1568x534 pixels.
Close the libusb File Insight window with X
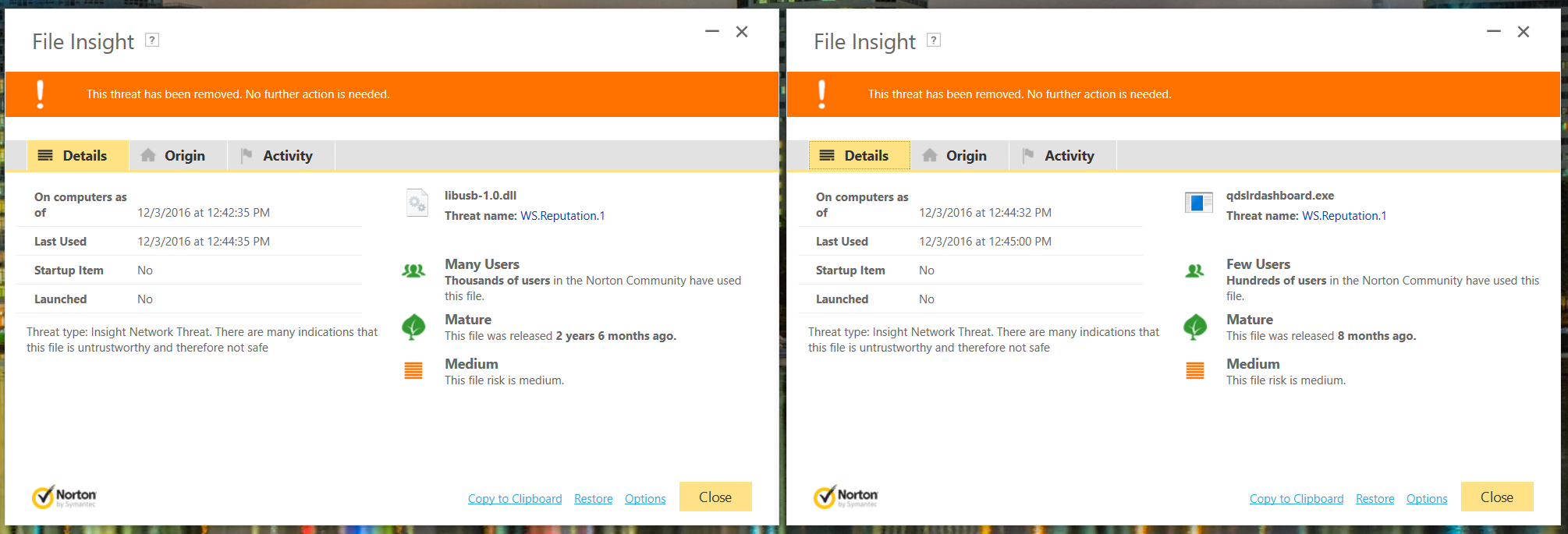(x=742, y=32)
